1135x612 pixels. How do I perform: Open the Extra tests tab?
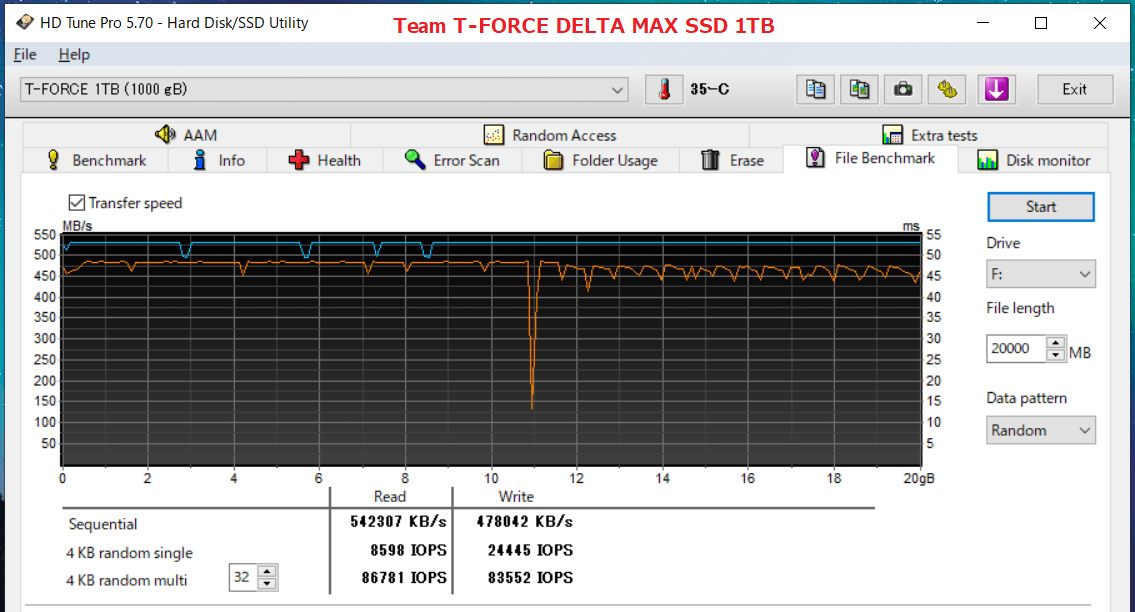point(929,135)
